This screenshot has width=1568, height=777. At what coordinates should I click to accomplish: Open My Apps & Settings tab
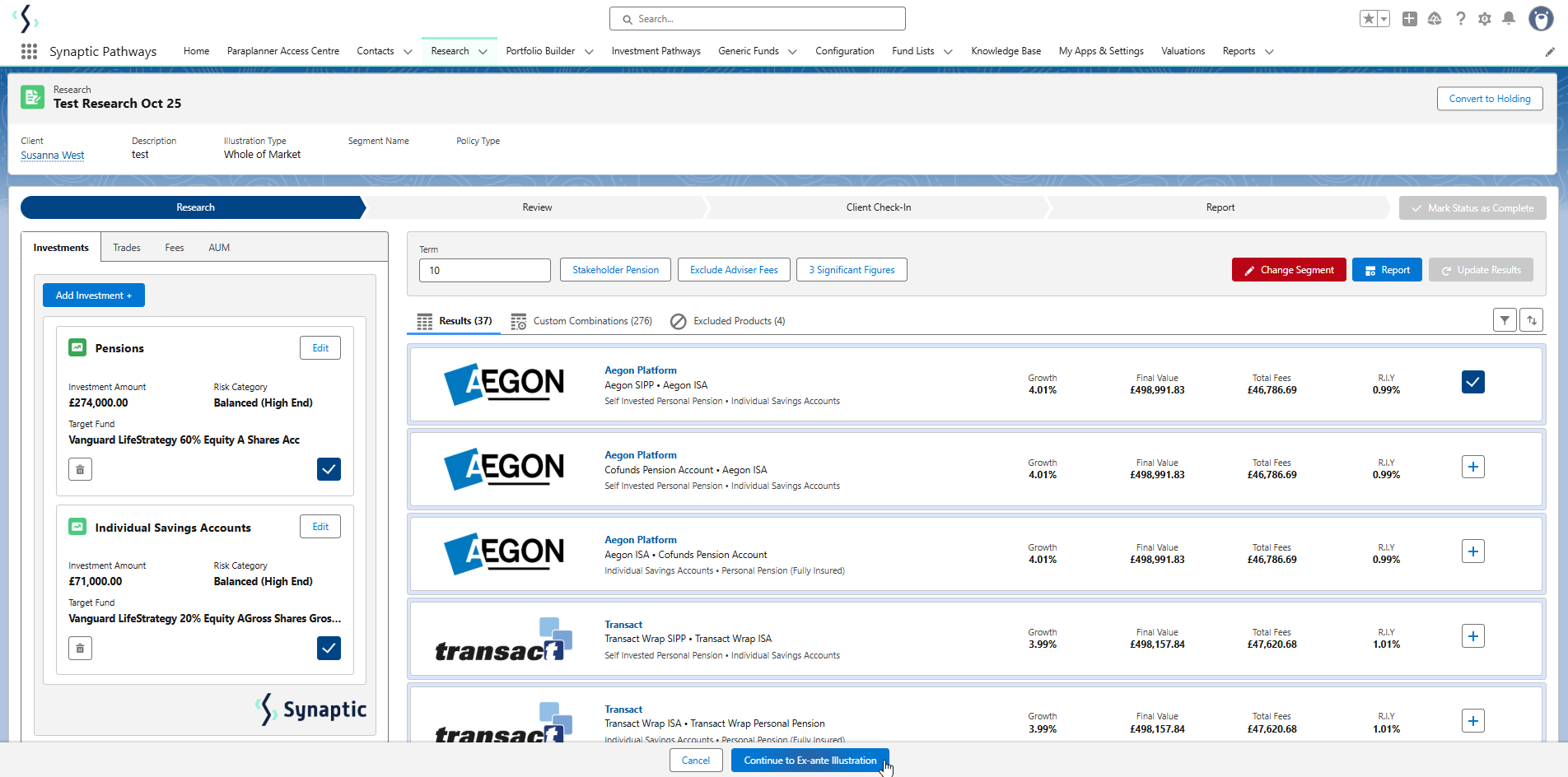pos(1101,51)
